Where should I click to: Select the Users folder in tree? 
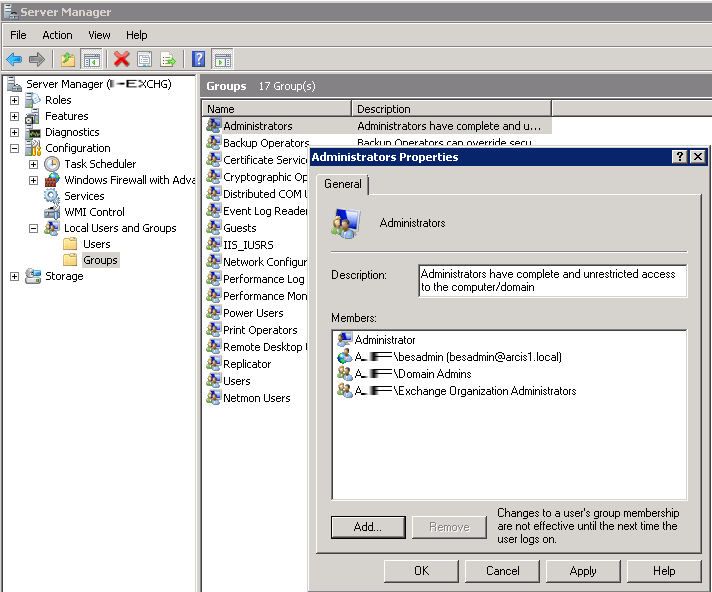96,244
